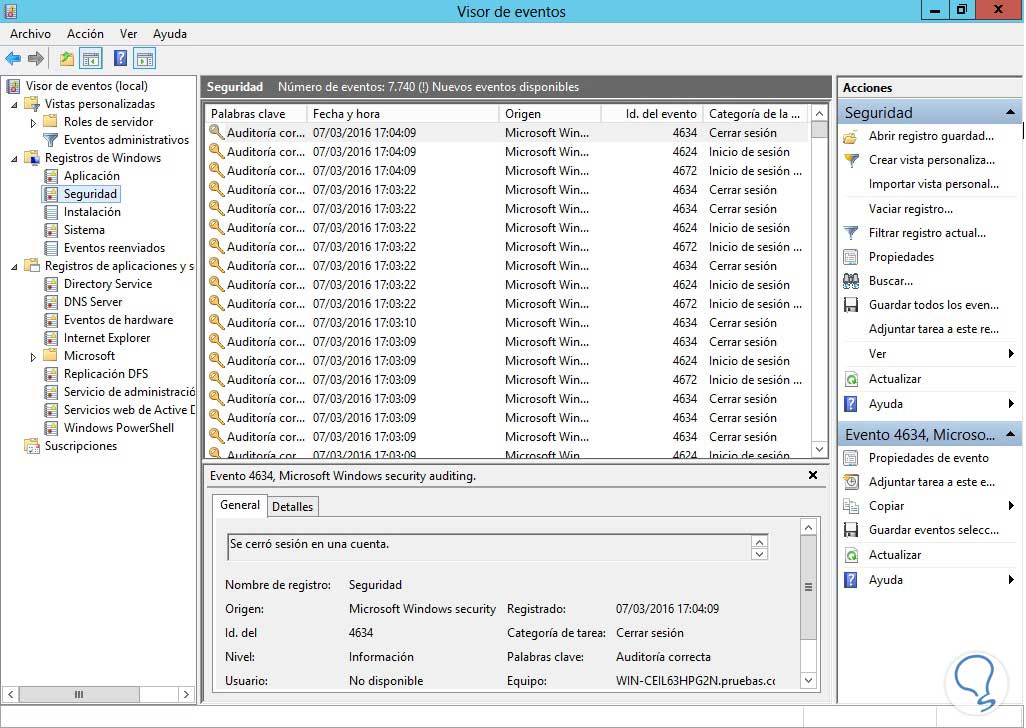Open the Ver submenu arrow
The height and width of the screenshot is (728, 1026).
pos(1011,354)
